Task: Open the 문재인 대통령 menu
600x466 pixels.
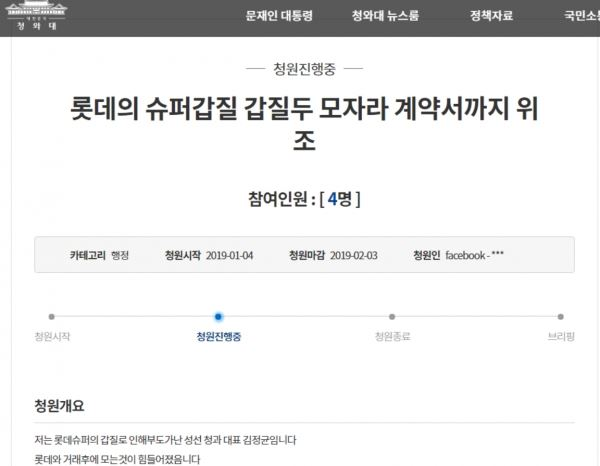Action: pos(279,16)
